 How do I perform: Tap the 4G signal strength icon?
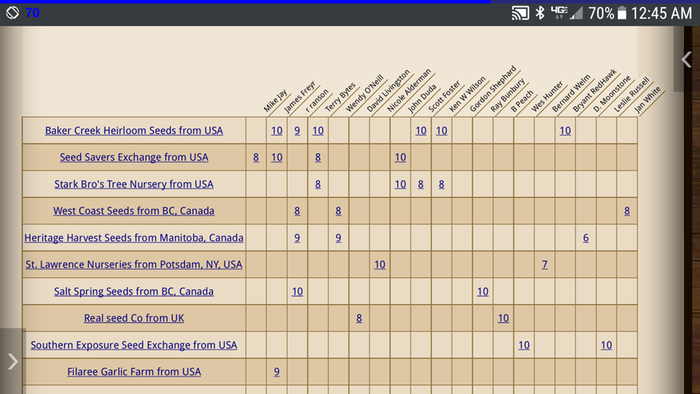point(566,13)
